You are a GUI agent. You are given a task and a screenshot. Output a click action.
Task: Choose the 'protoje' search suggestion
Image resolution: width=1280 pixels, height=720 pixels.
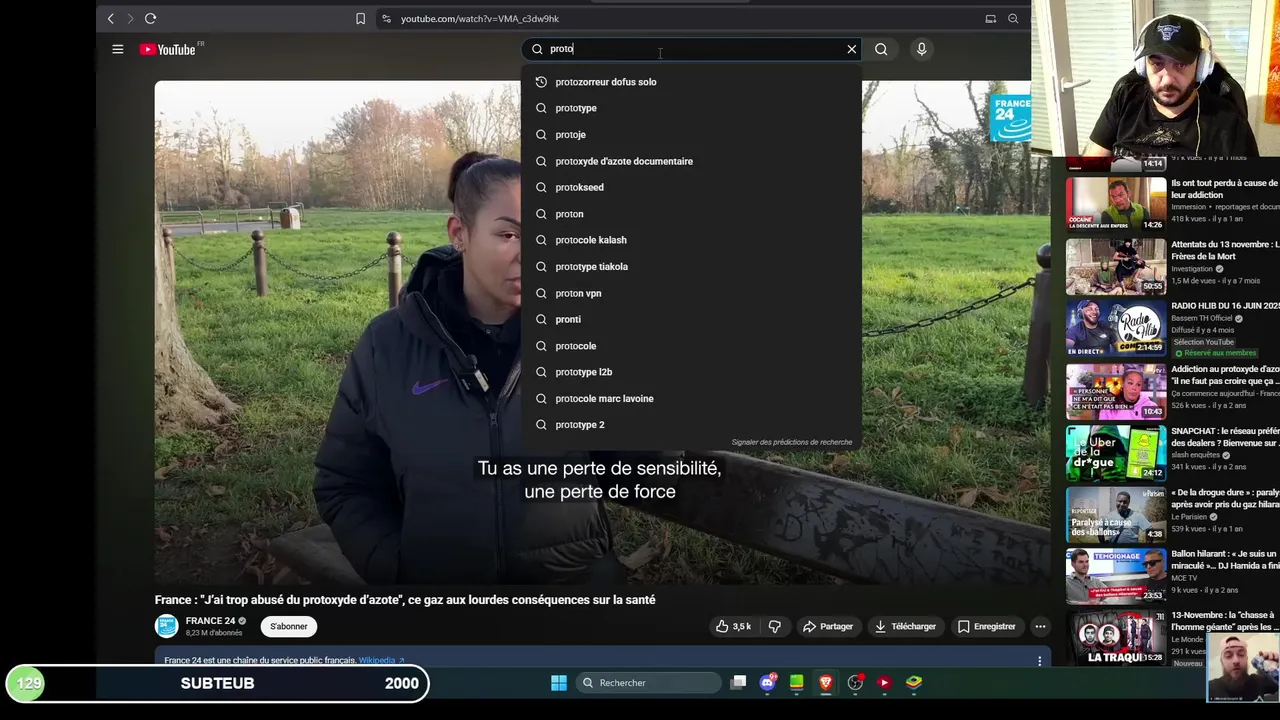coord(691,135)
